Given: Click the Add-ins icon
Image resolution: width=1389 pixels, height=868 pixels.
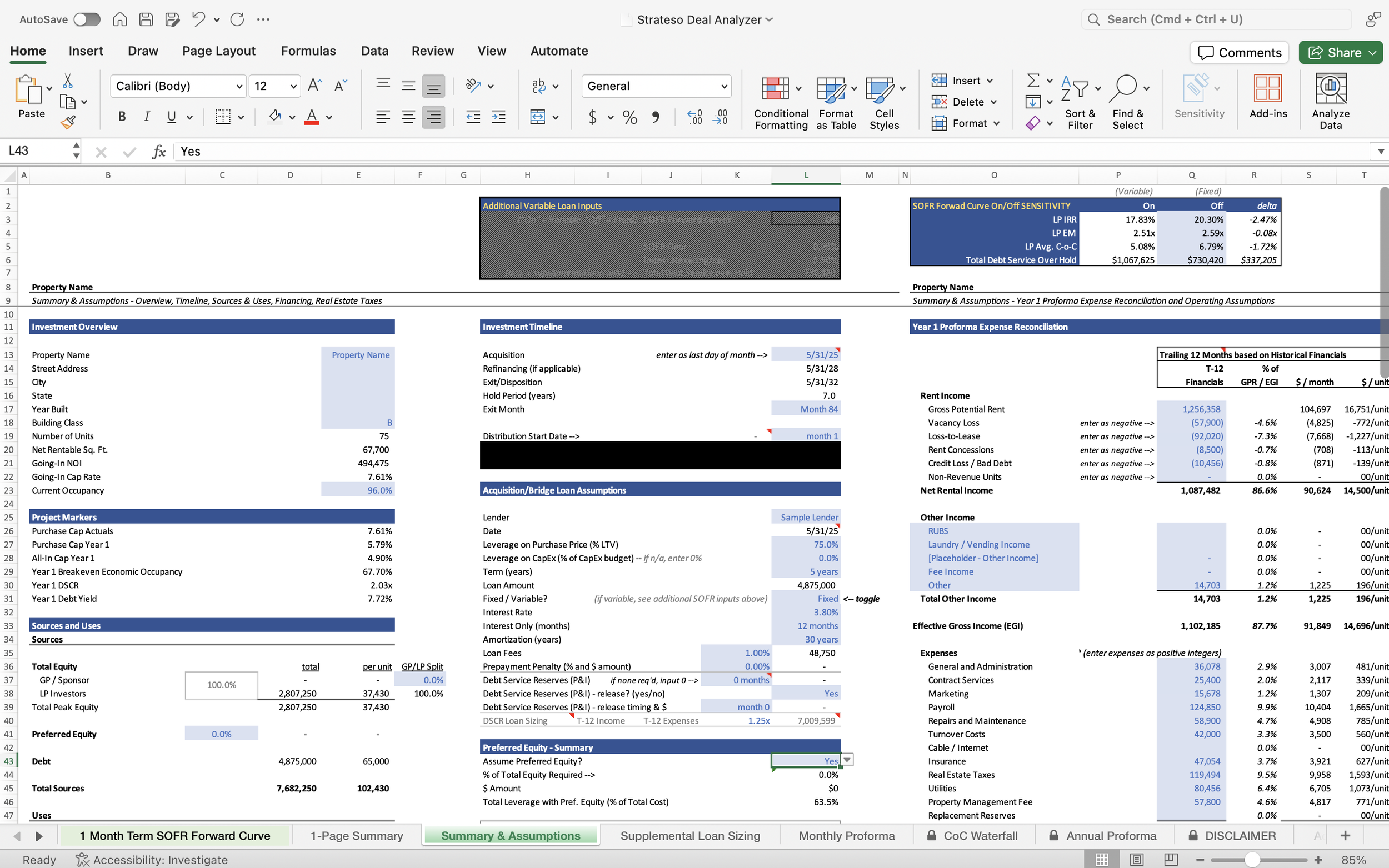Looking at the screenshot, I should [1267, 89].
